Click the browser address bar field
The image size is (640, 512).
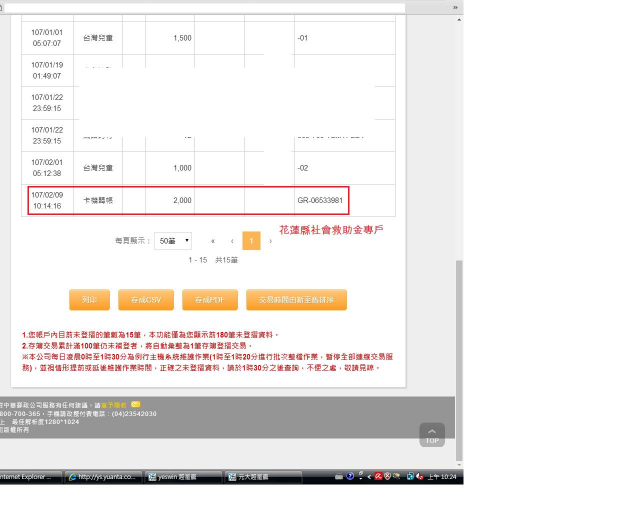[x=200, y=7]
